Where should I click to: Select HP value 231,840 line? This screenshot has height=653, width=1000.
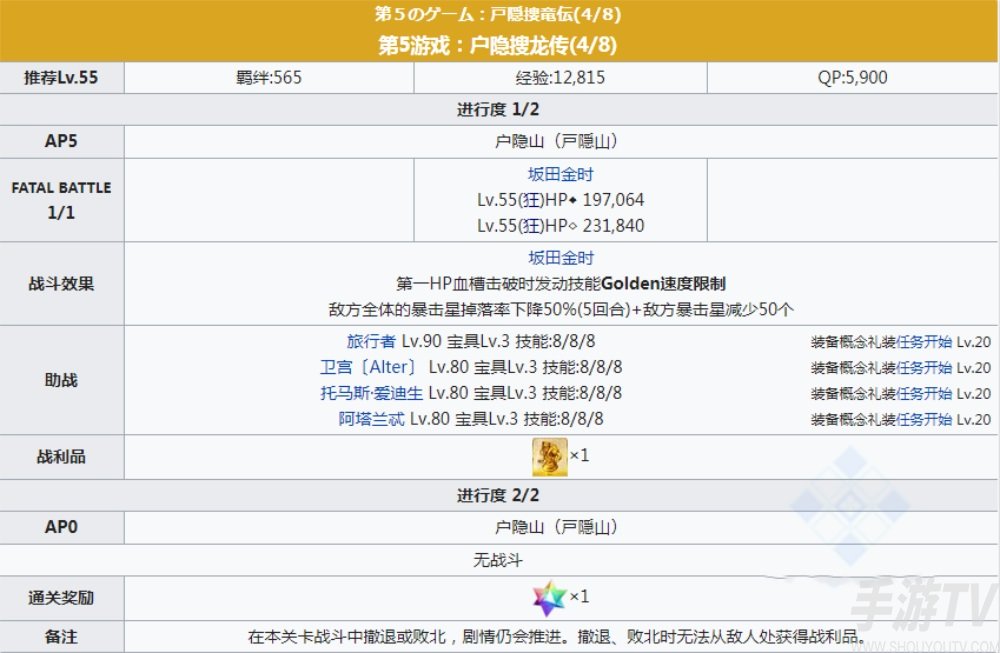pyautogui.click(x=561, y=226)
